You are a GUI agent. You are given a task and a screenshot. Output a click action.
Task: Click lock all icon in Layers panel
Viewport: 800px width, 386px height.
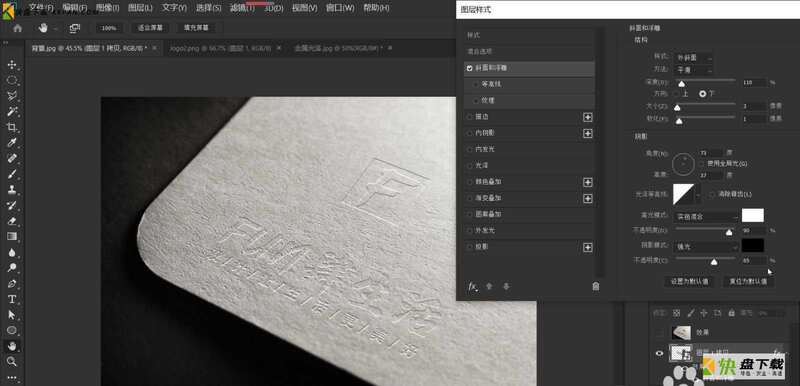coord(731,313)
